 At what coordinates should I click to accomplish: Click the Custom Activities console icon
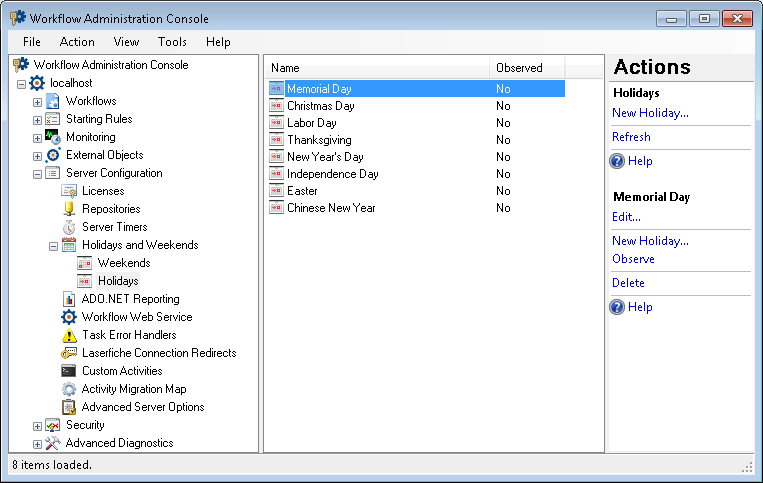click(69, 371)
